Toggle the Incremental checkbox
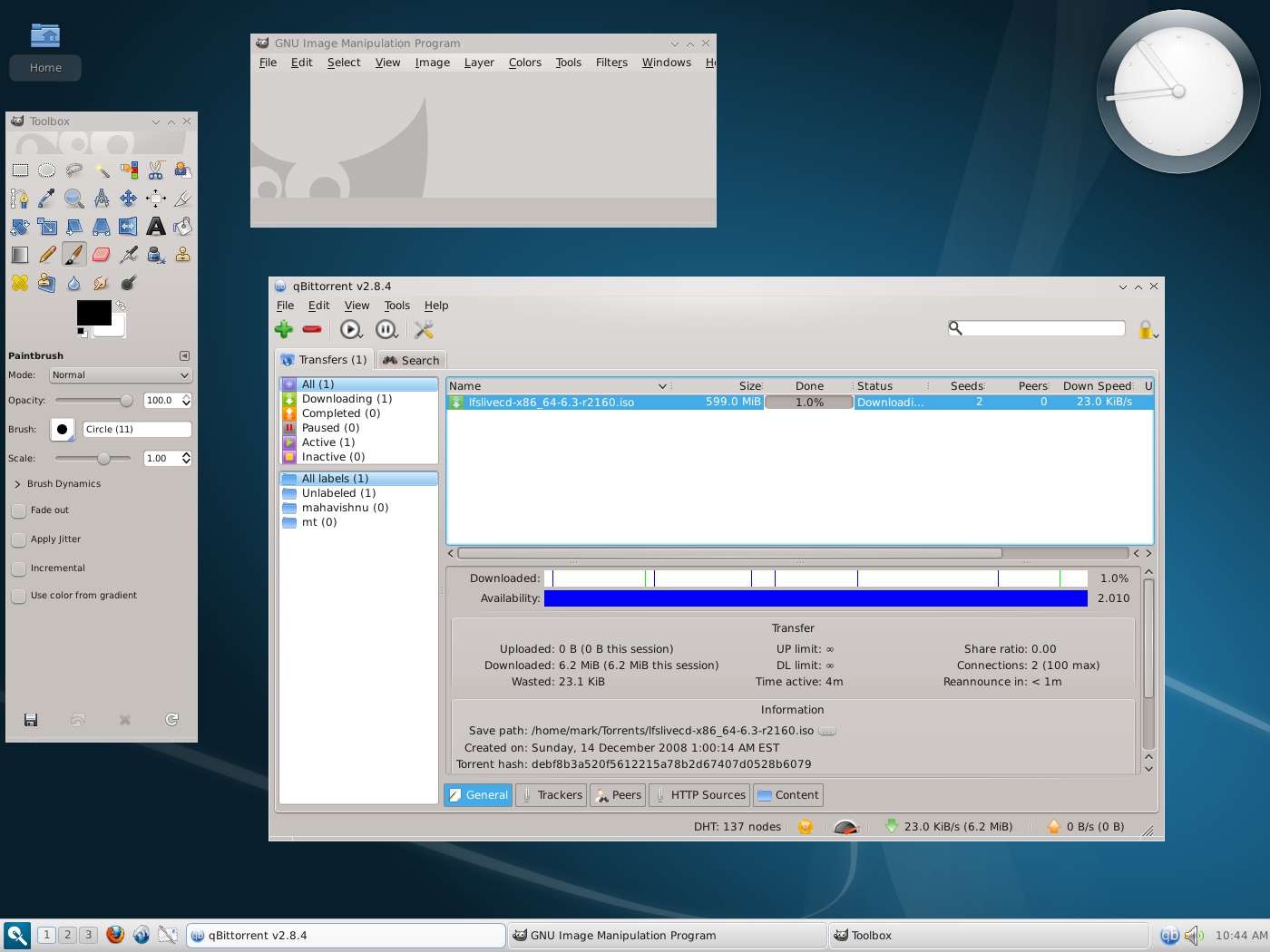1270x952 pixels. tap(18, 568)
